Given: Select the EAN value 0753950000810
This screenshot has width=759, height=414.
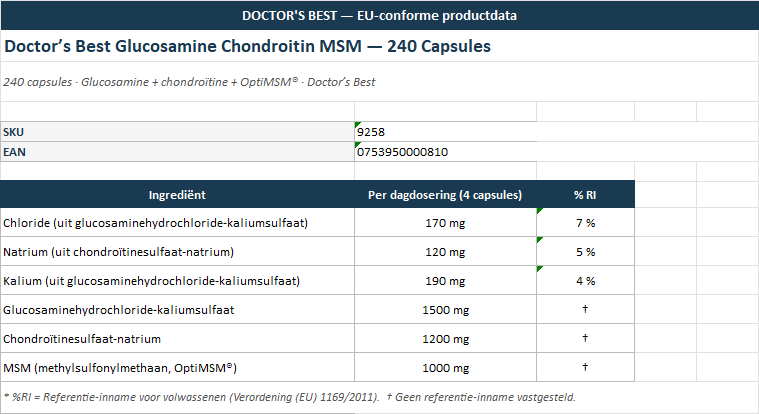Looking at the screenshot, I should coord(445,152).
